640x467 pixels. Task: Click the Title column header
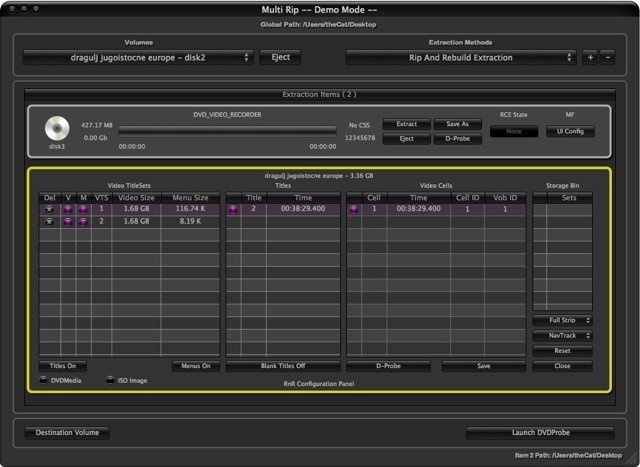(x=253, y=198)
